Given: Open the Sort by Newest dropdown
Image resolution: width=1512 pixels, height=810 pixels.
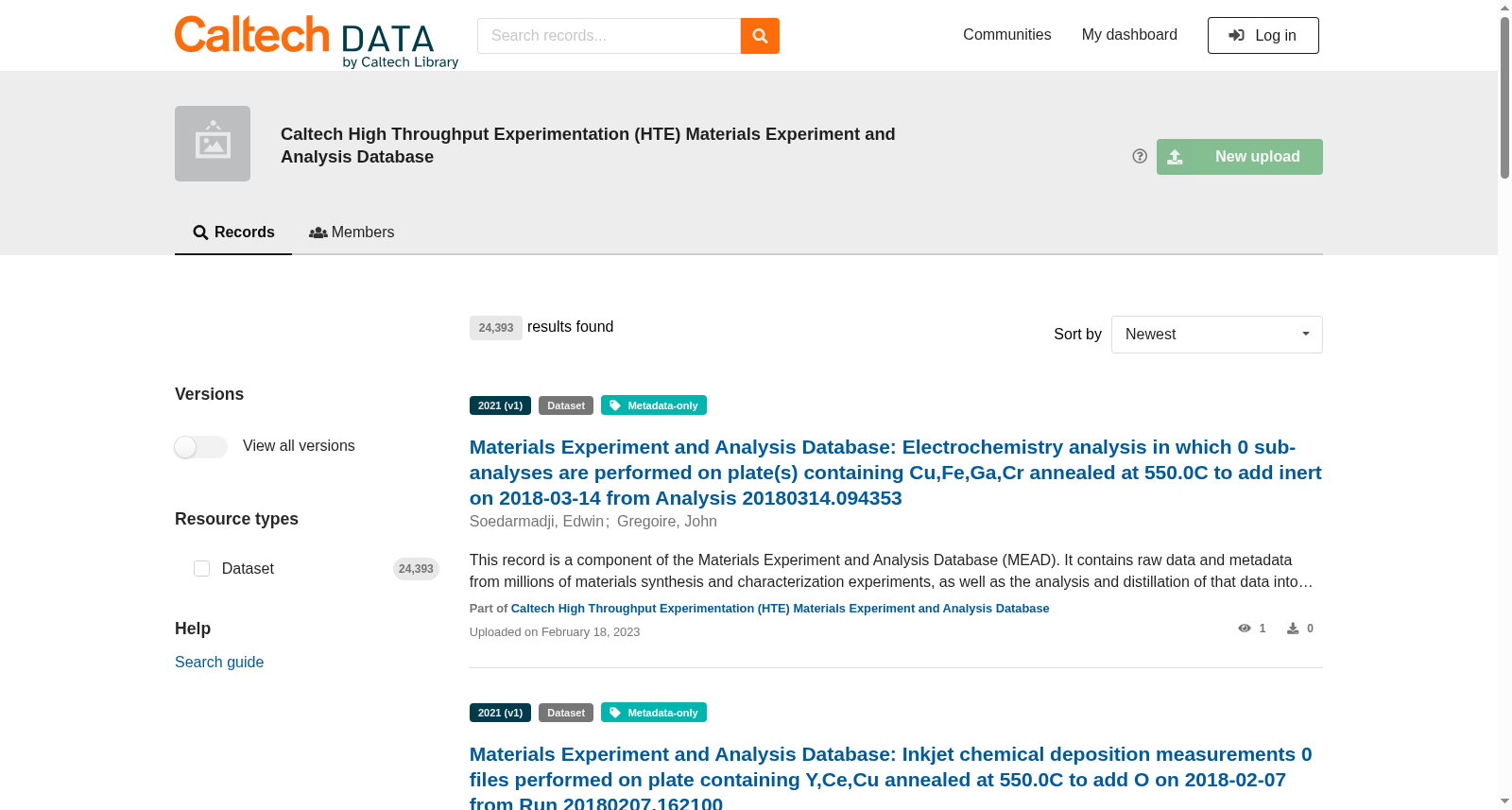Looking at the screenshot, I should [1217, 335].
